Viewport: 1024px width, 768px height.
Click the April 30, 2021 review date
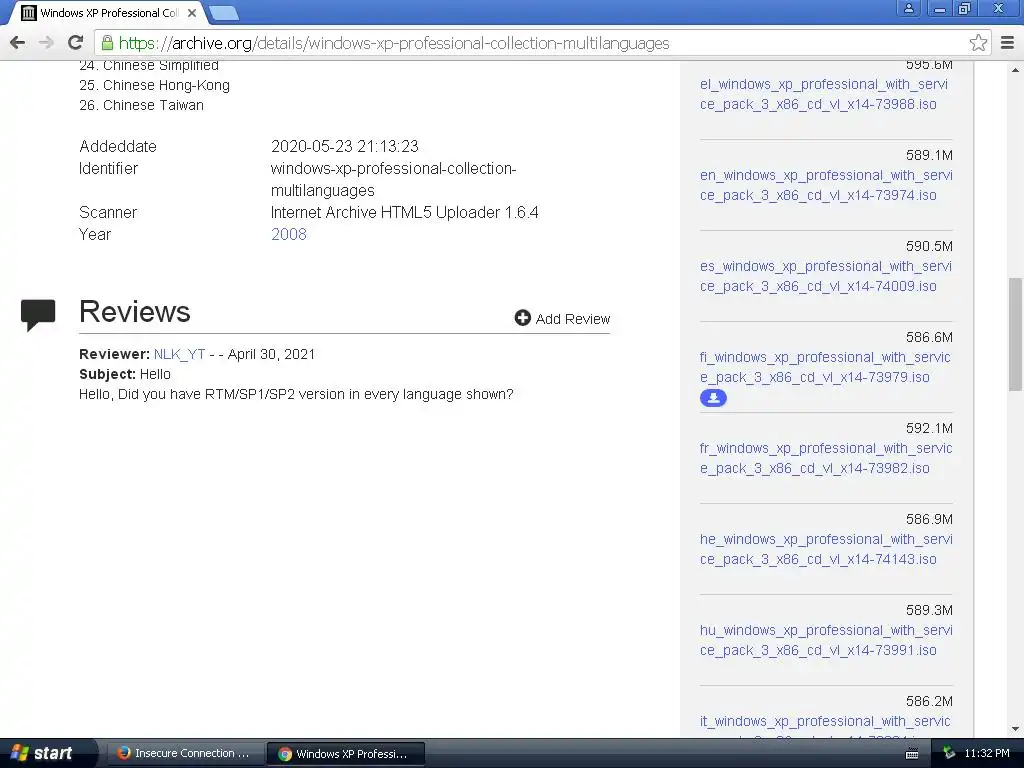click(x=271, y=354)
